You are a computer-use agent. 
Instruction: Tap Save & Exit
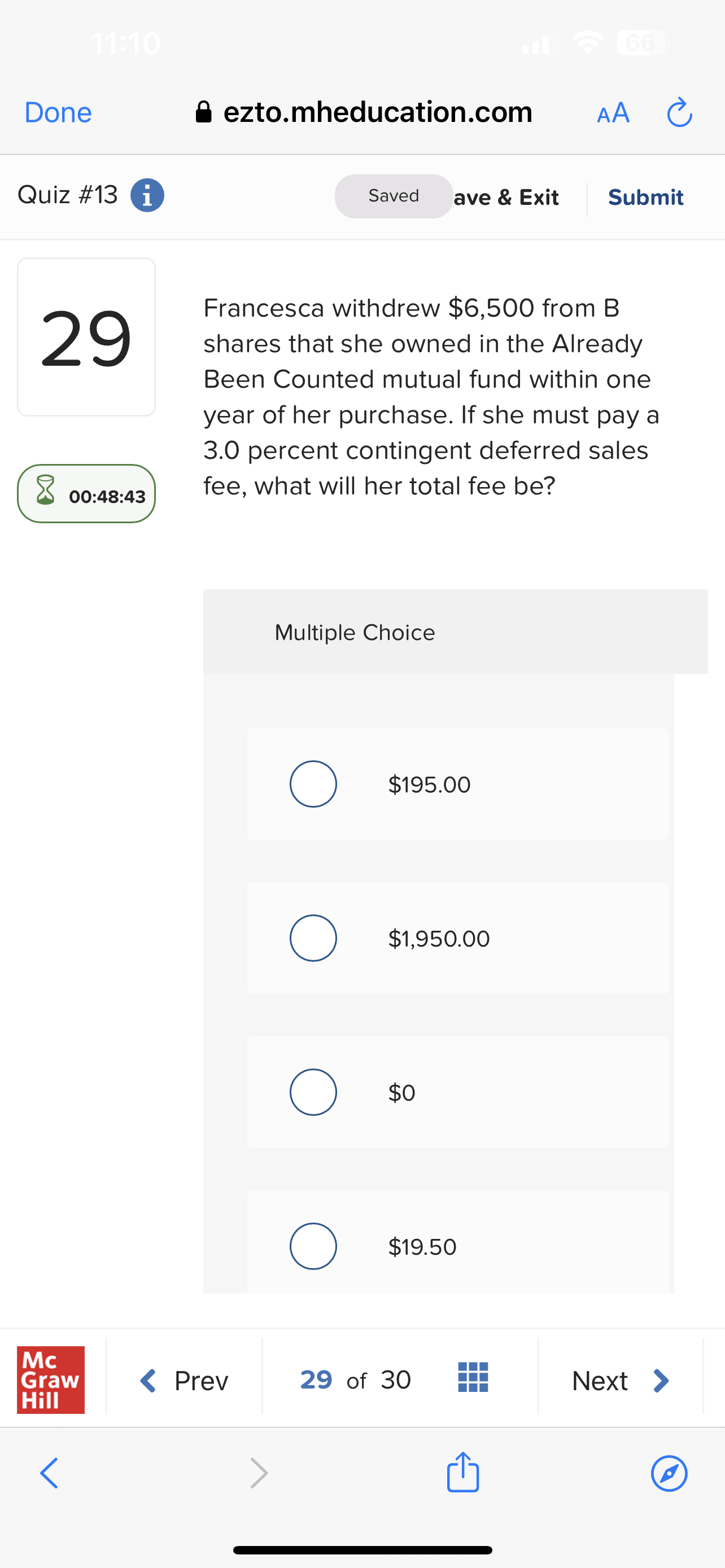(x=506, y=197)
